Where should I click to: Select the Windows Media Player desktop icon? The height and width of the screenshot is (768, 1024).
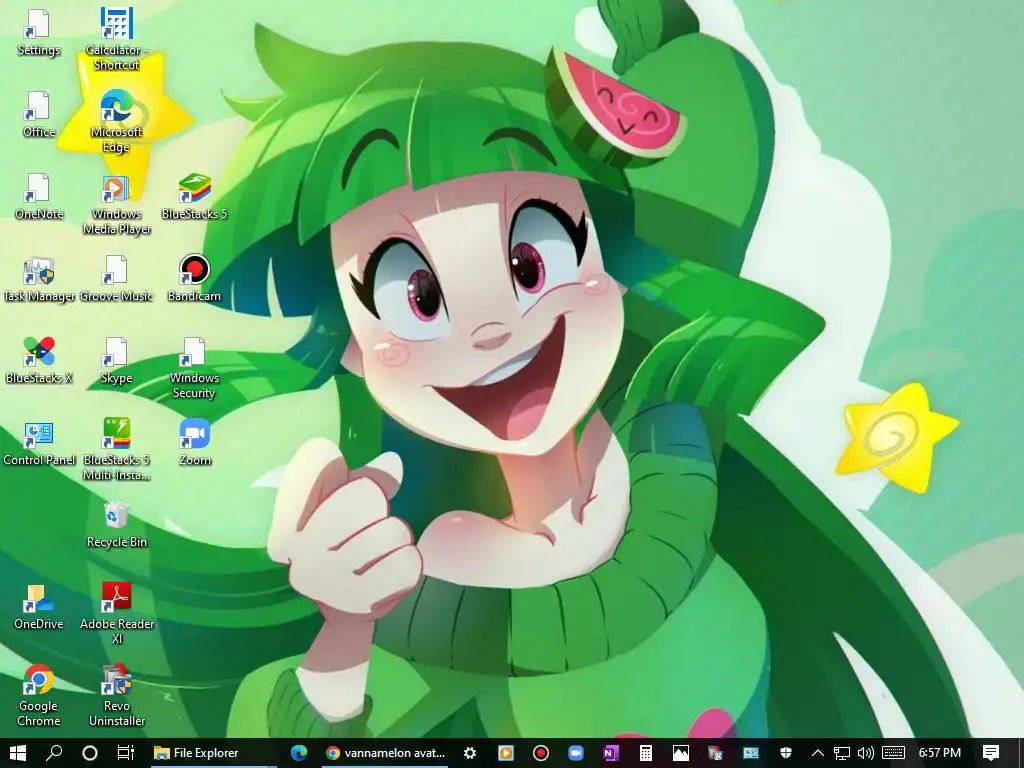pyautogui.click(x=116, y=204)
